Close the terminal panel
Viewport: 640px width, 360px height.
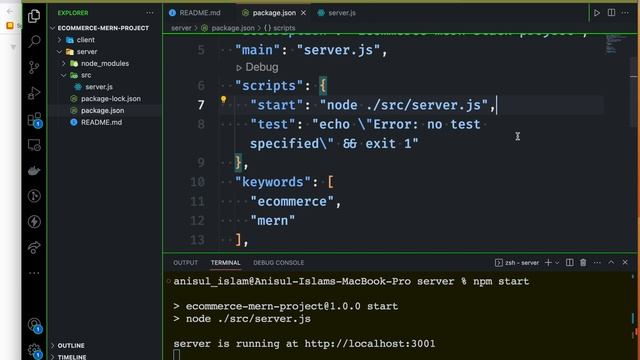click(625, 262)
